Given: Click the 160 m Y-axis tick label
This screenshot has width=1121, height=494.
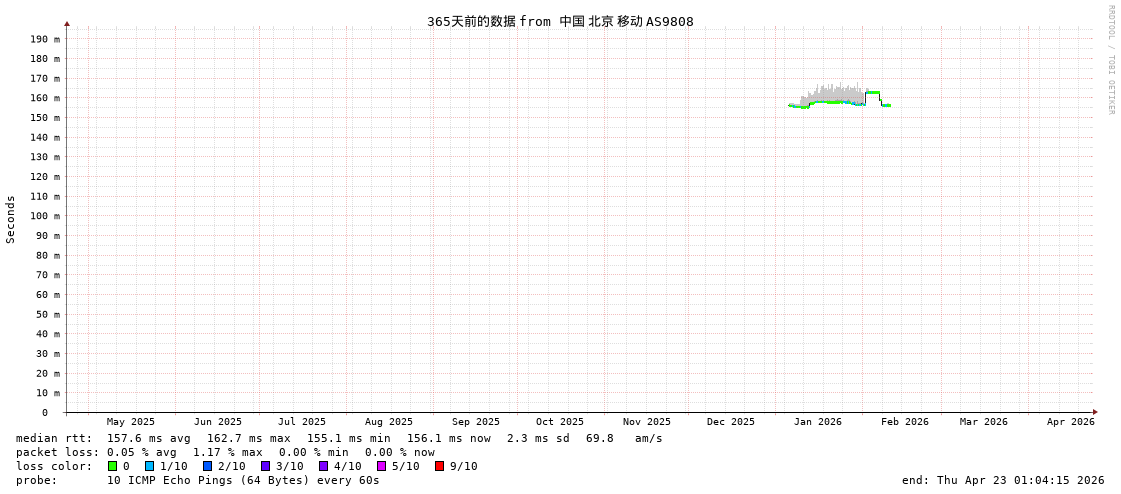Looking at the screenshot, I should 44,98.
